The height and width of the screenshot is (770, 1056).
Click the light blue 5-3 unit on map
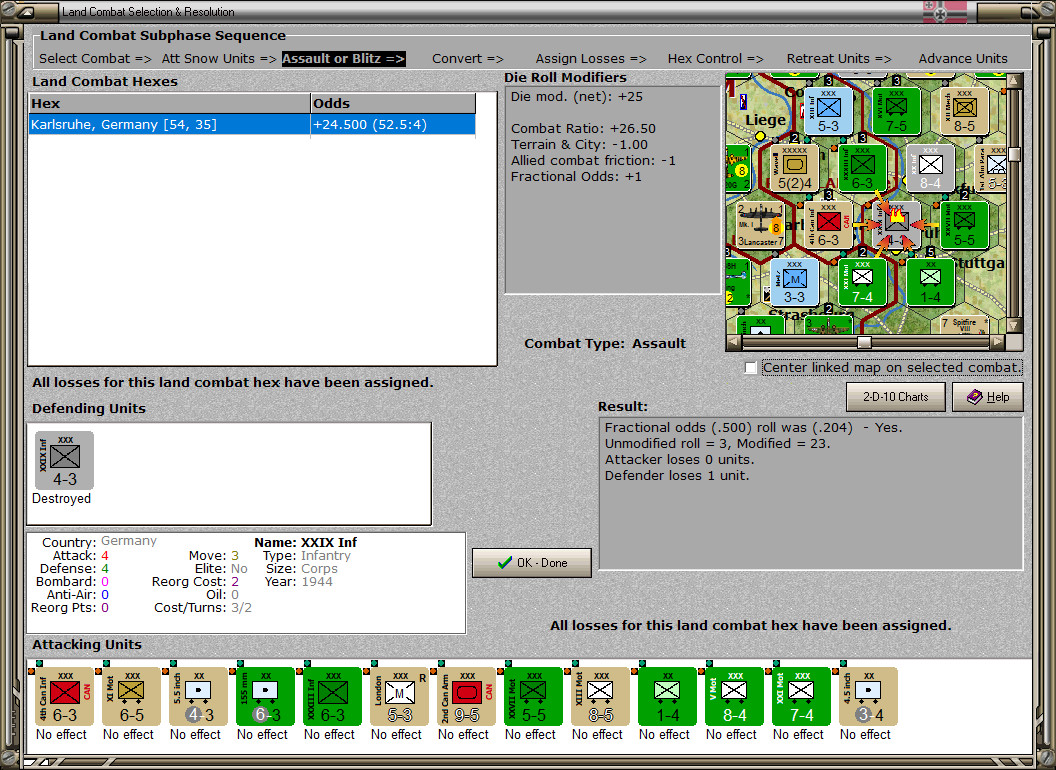click(x=828, y=110)
